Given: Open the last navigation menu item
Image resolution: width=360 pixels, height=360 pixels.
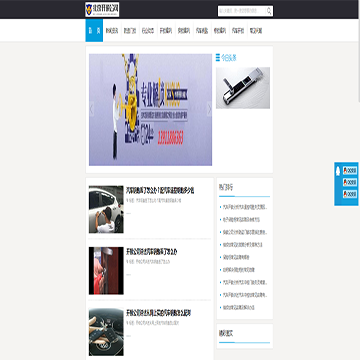Looking at the screenshot, I should point(256,31).
